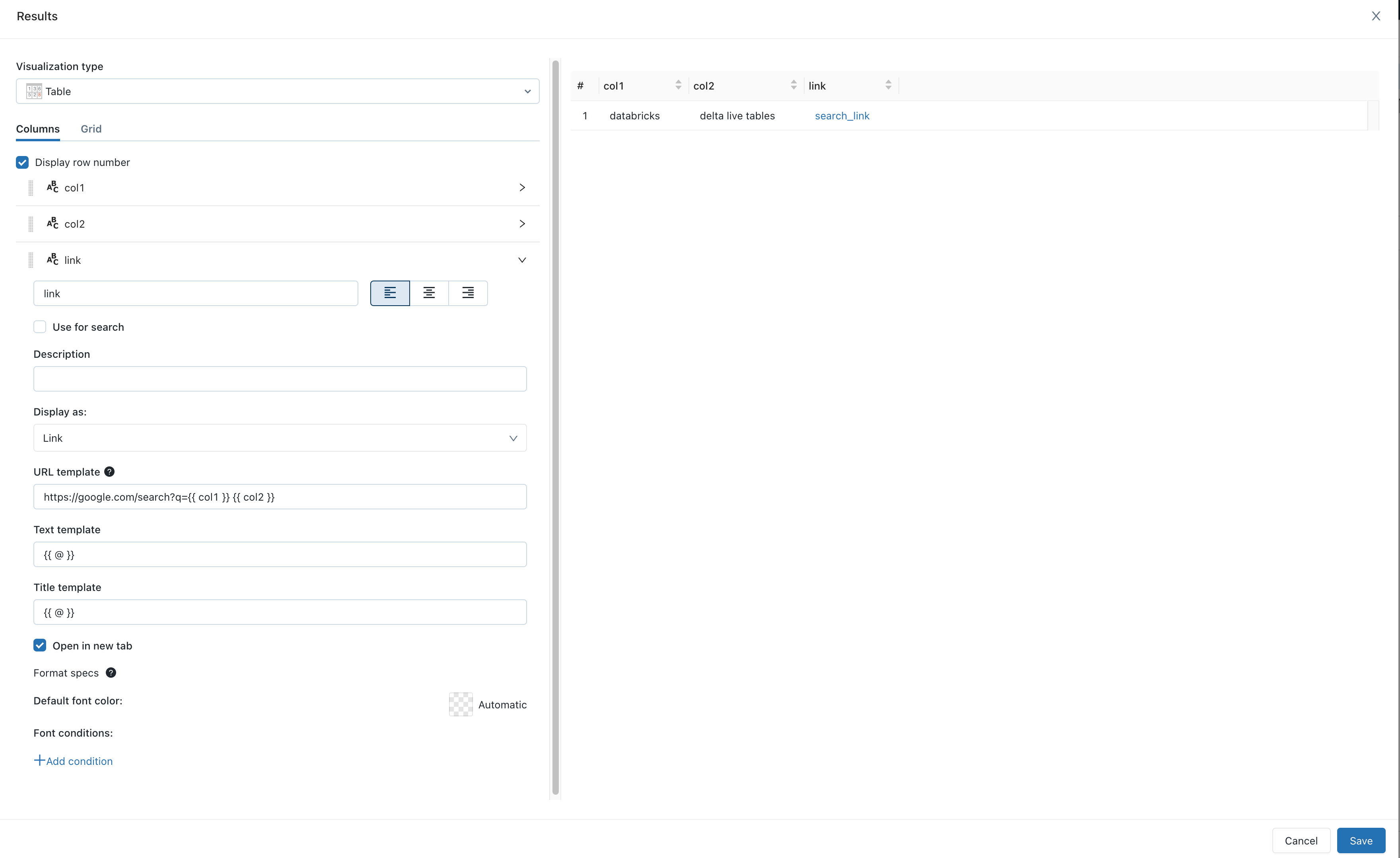Toggle the Display row number checkbox

22,162
